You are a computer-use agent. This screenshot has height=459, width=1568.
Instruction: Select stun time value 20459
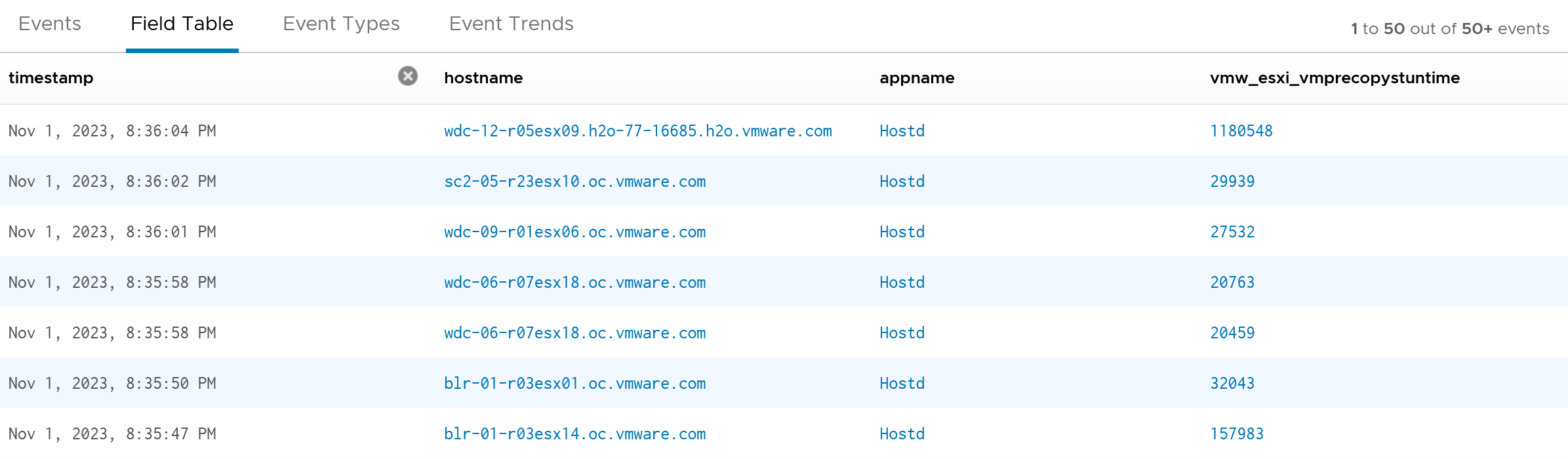(1232, 333)
